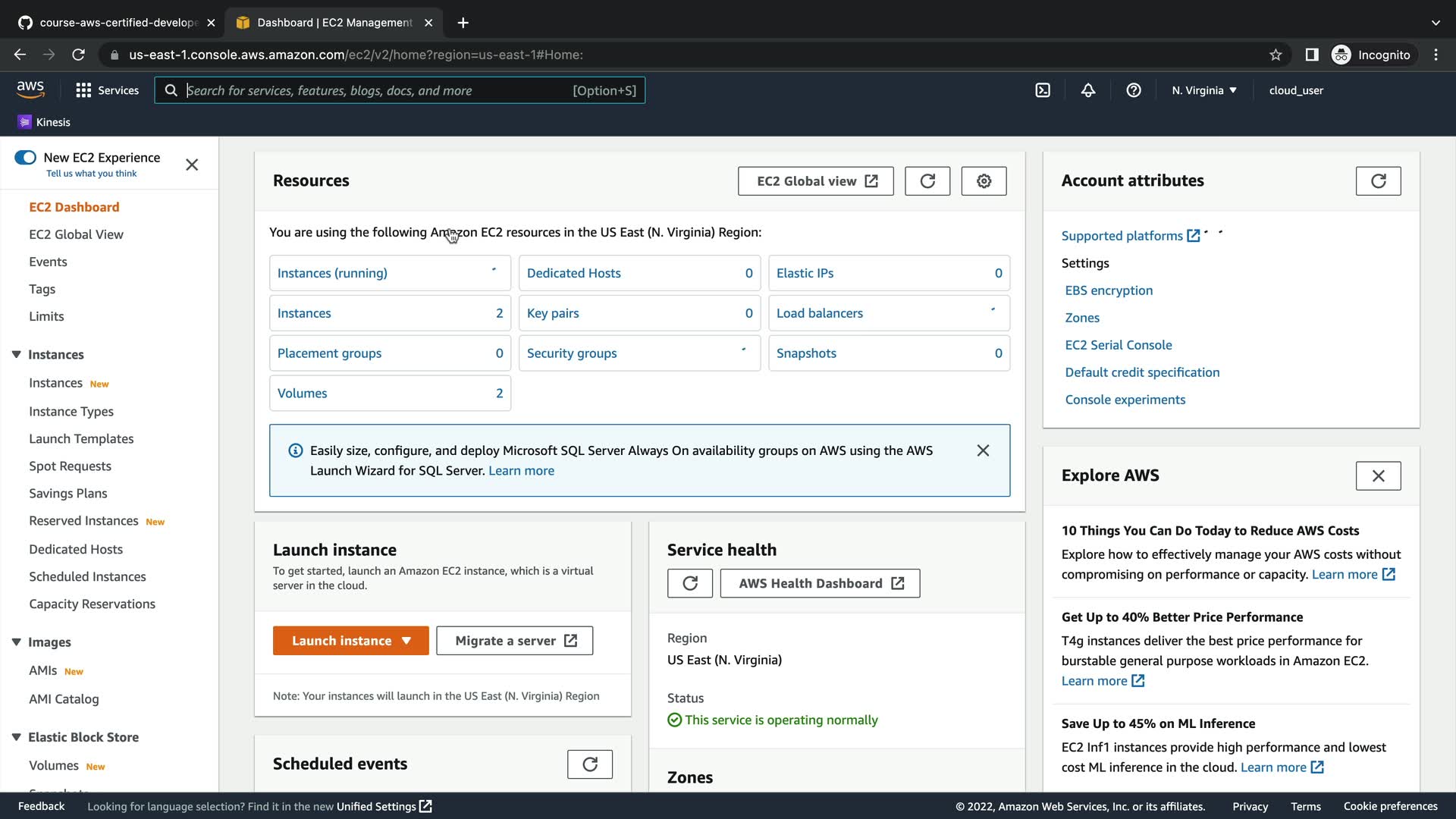Dismiss the SQL Server info banner
The height and width of the screenshot is (819, 1456).
coord(983,450)
